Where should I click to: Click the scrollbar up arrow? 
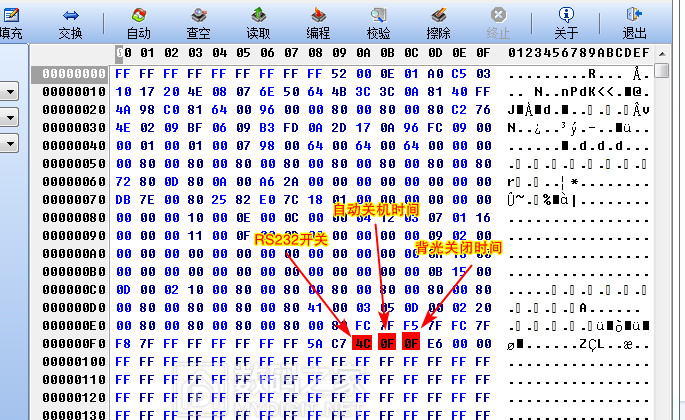click(663, 72)
